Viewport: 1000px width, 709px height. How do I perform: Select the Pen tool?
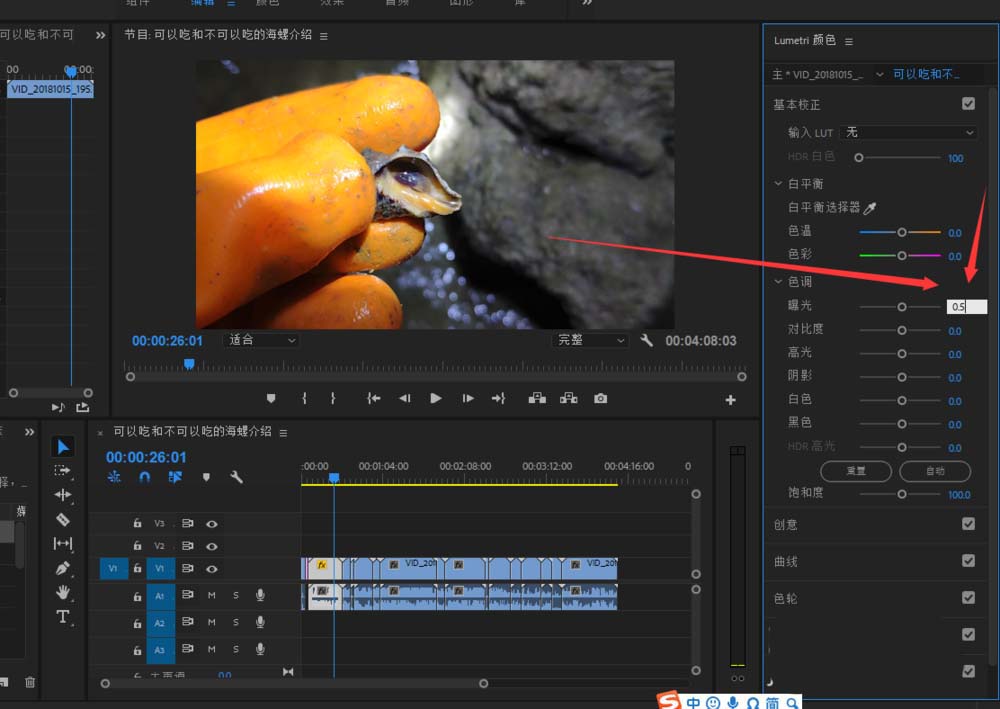(x=62, y=567)
